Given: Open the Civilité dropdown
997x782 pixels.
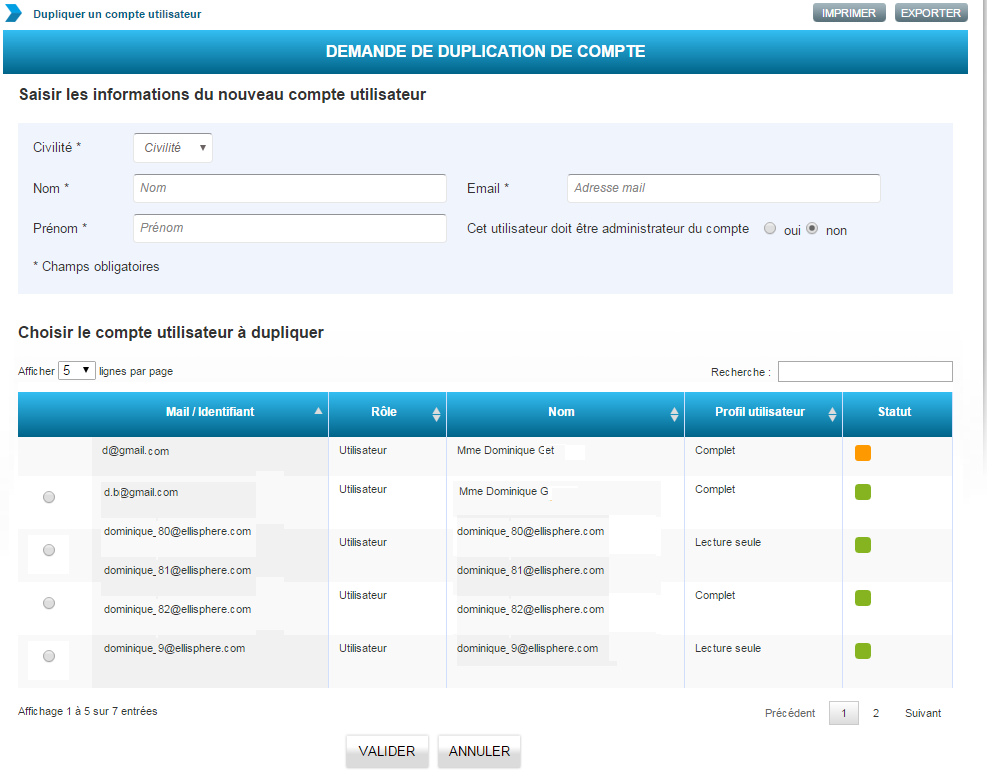Looking at the screenshot, I should point(173,148).
